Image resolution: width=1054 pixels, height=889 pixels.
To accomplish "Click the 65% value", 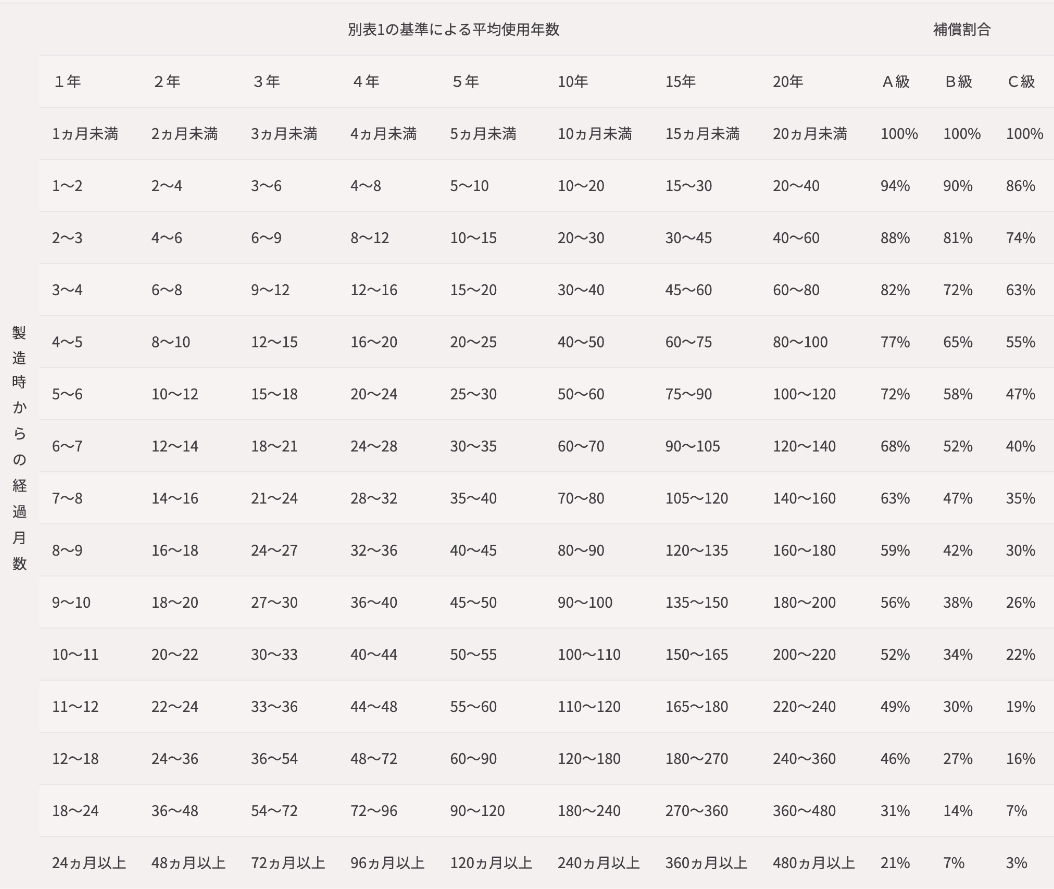I will point(958,342).
